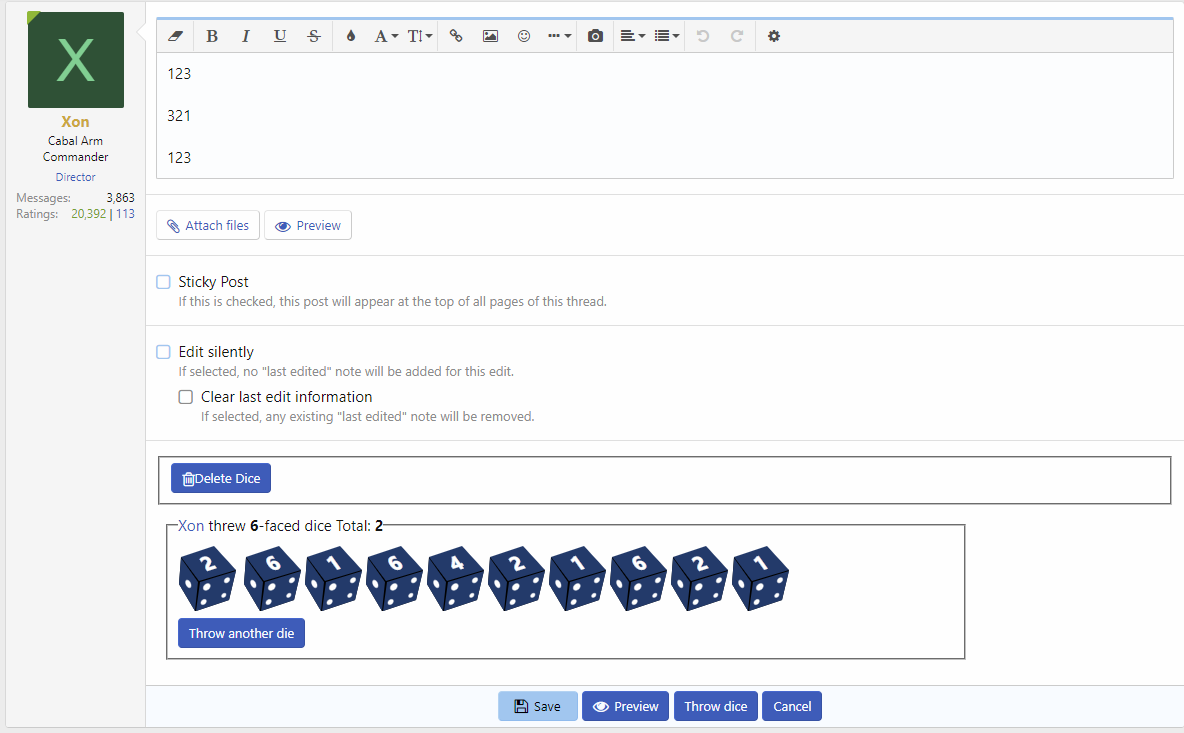Image resolution: width=1184 pixels, height=733 pixels.
Task: Apply strikethrough formatting
Action: point(314,36)
